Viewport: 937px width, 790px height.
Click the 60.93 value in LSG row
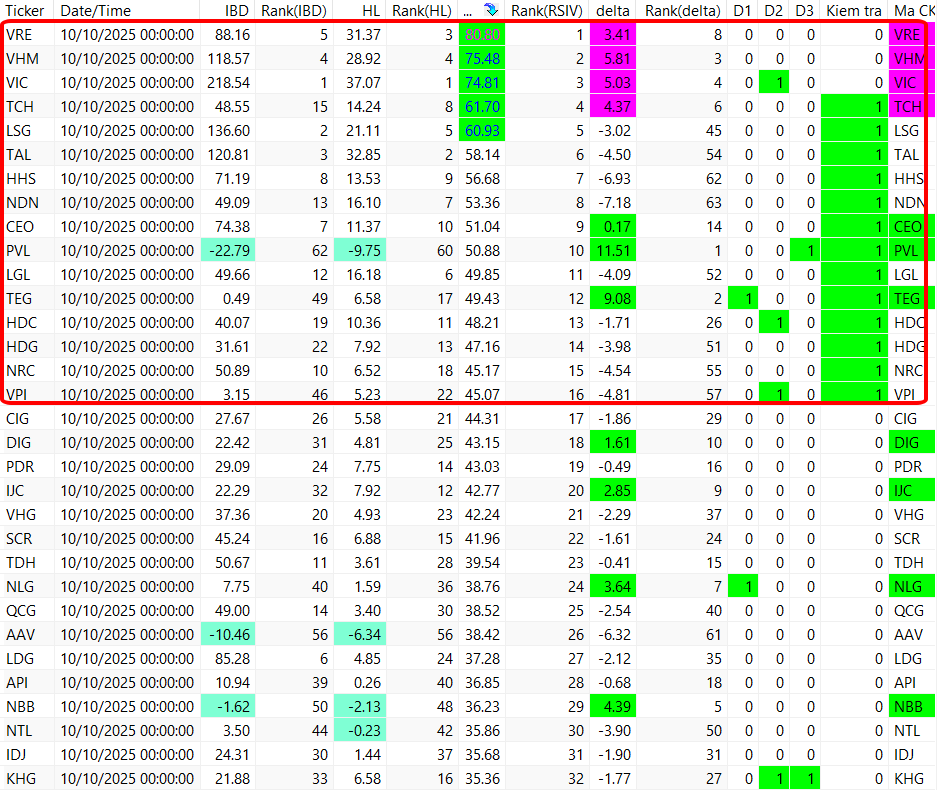tap(482, 130)
